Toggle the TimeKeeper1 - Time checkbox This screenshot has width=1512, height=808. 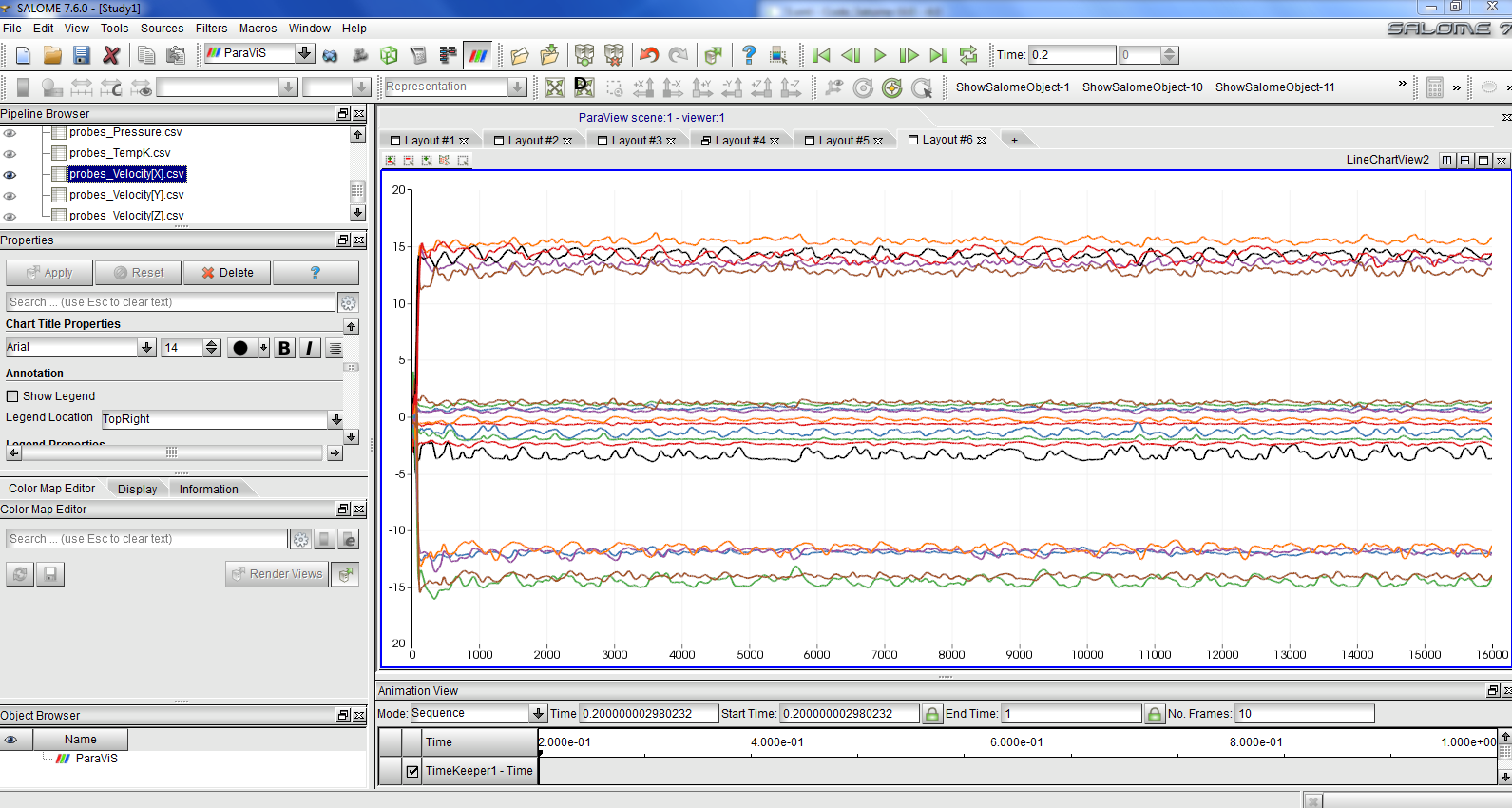(412, 771)
